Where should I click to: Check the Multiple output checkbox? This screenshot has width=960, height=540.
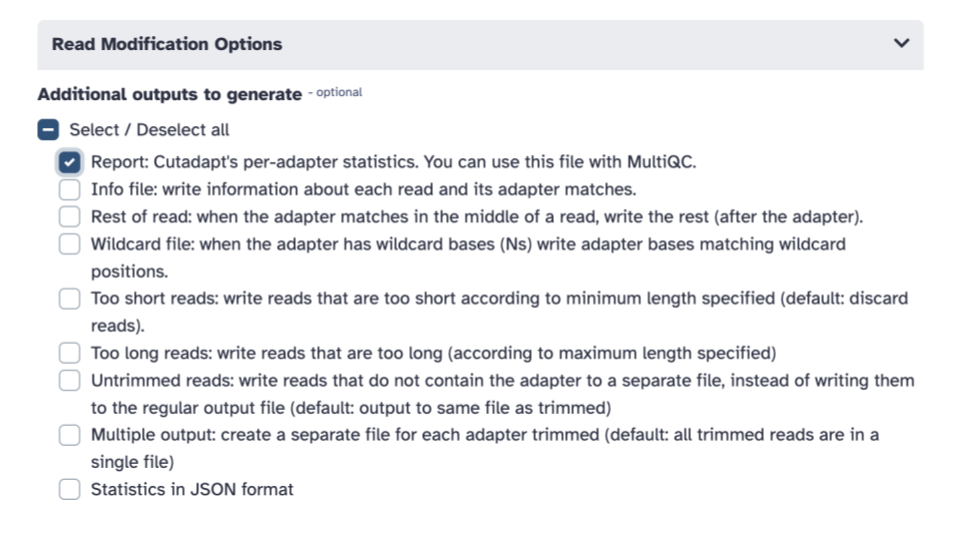point(69,435)
